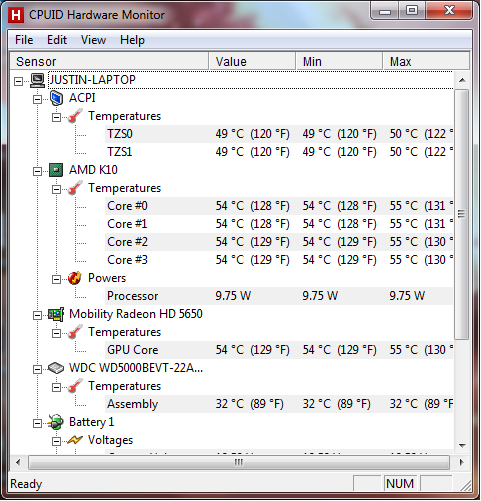The image size is (481, 501).
Task: Collapse the WDC drive node
Action: tap(37, 369)
